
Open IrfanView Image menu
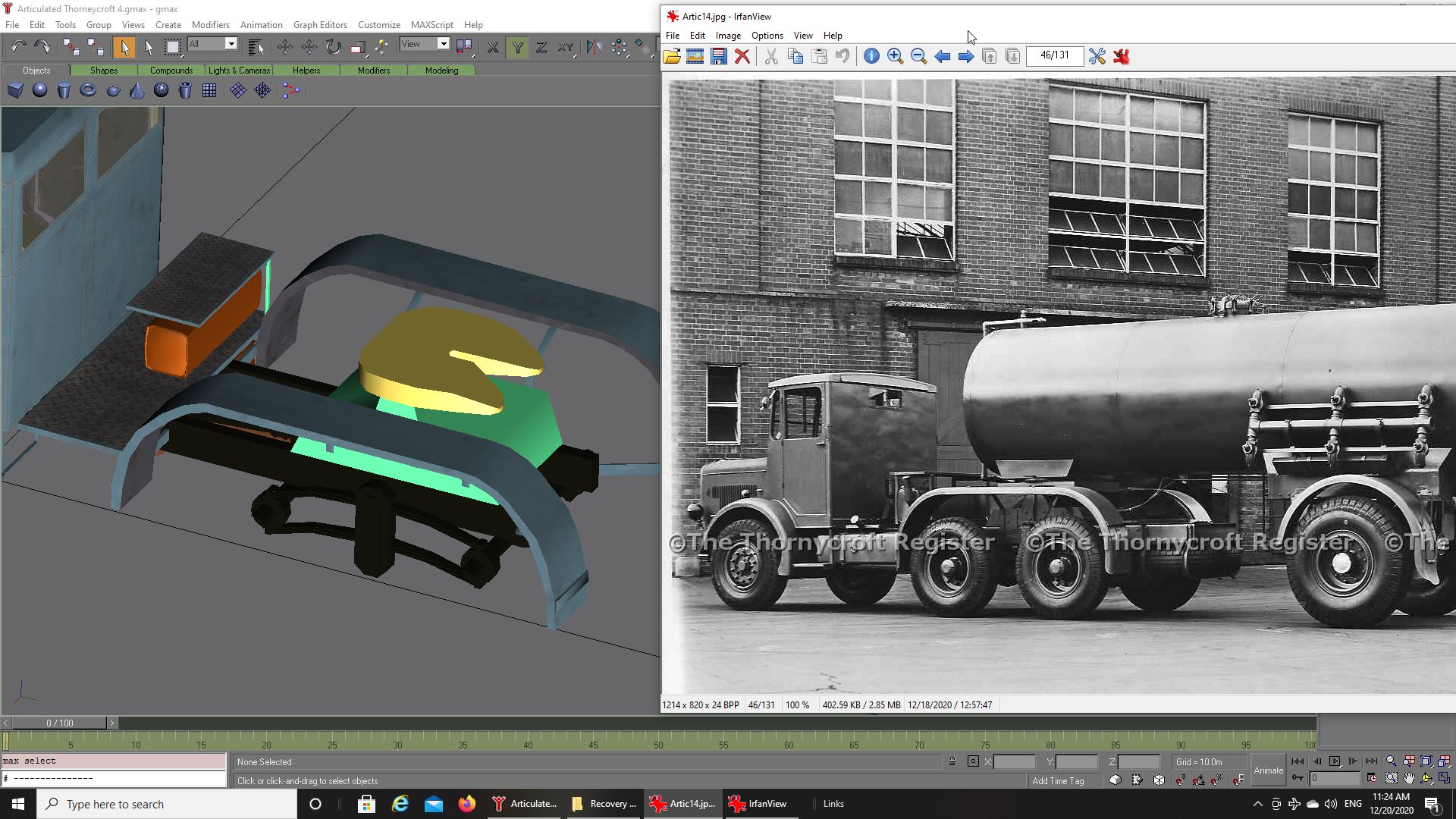click(x=728, y=36)
